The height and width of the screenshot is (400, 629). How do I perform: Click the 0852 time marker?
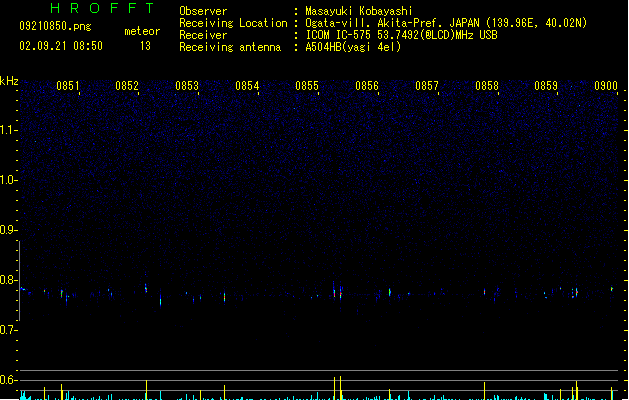(127, 86)
